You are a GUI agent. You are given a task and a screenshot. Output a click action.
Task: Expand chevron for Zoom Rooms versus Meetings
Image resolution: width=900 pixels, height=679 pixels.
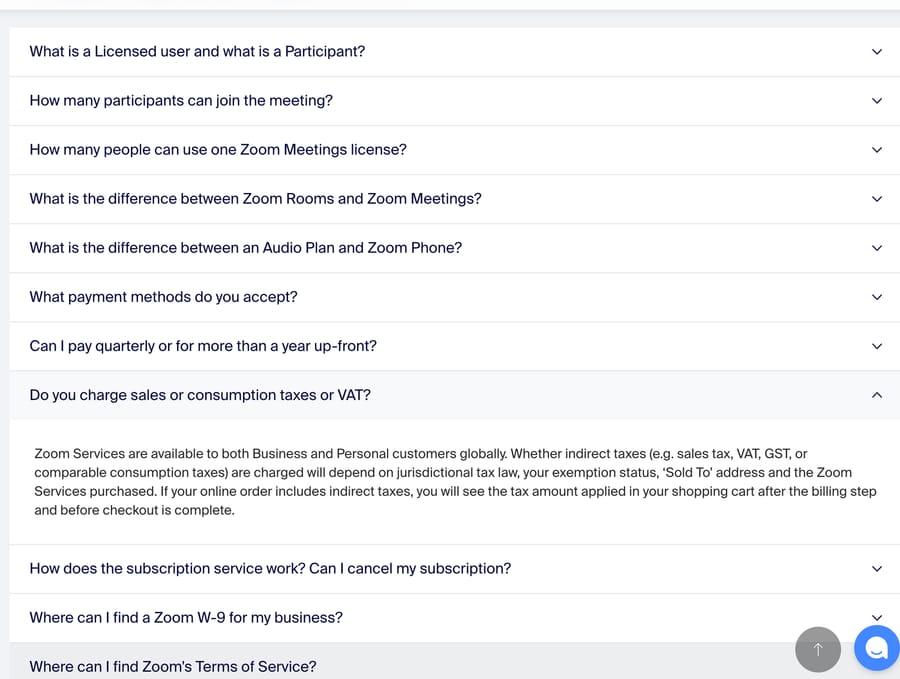(x=876, y=199)
